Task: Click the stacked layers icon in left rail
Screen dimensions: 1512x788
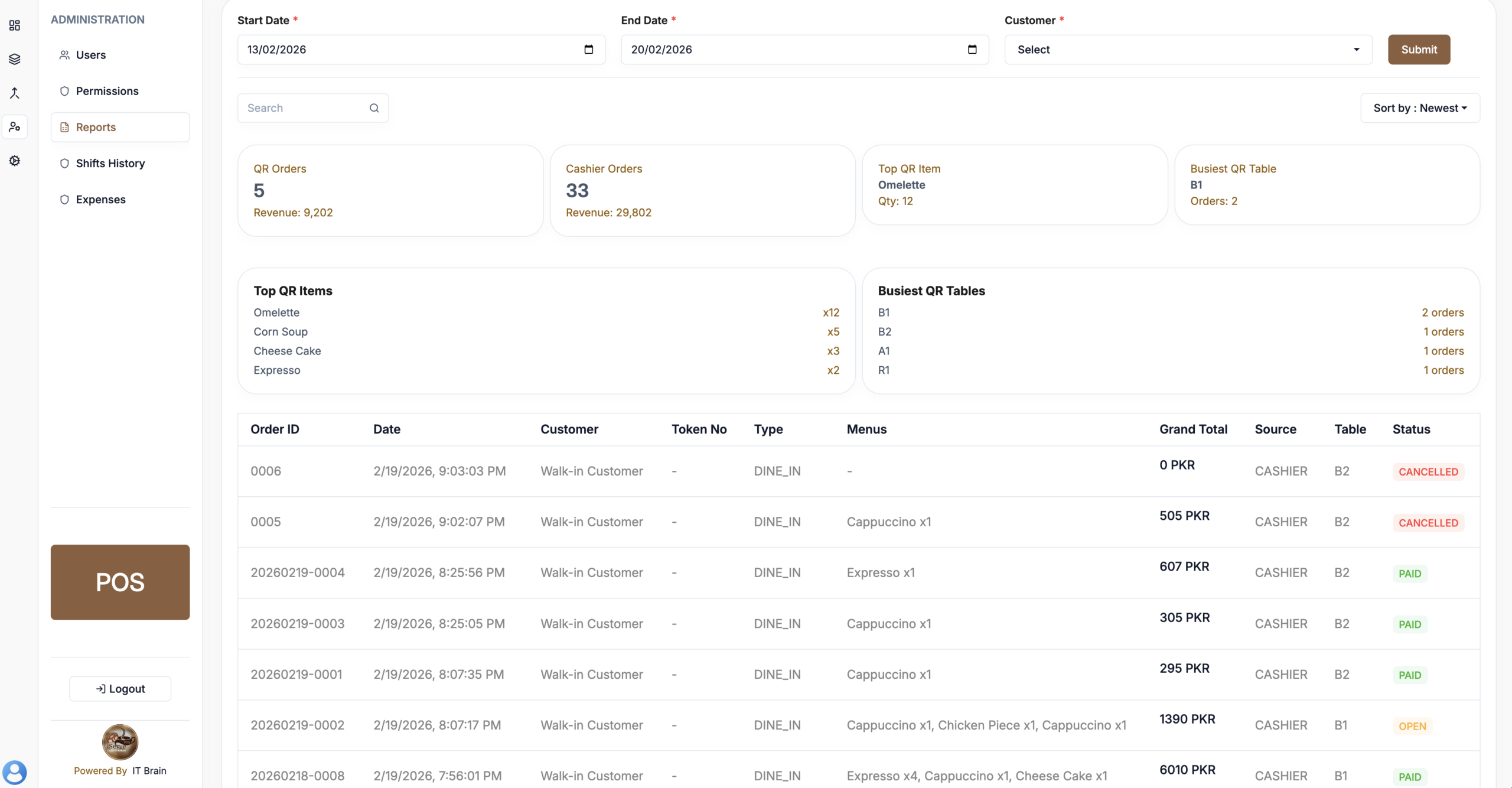Action: coord(15,59)
